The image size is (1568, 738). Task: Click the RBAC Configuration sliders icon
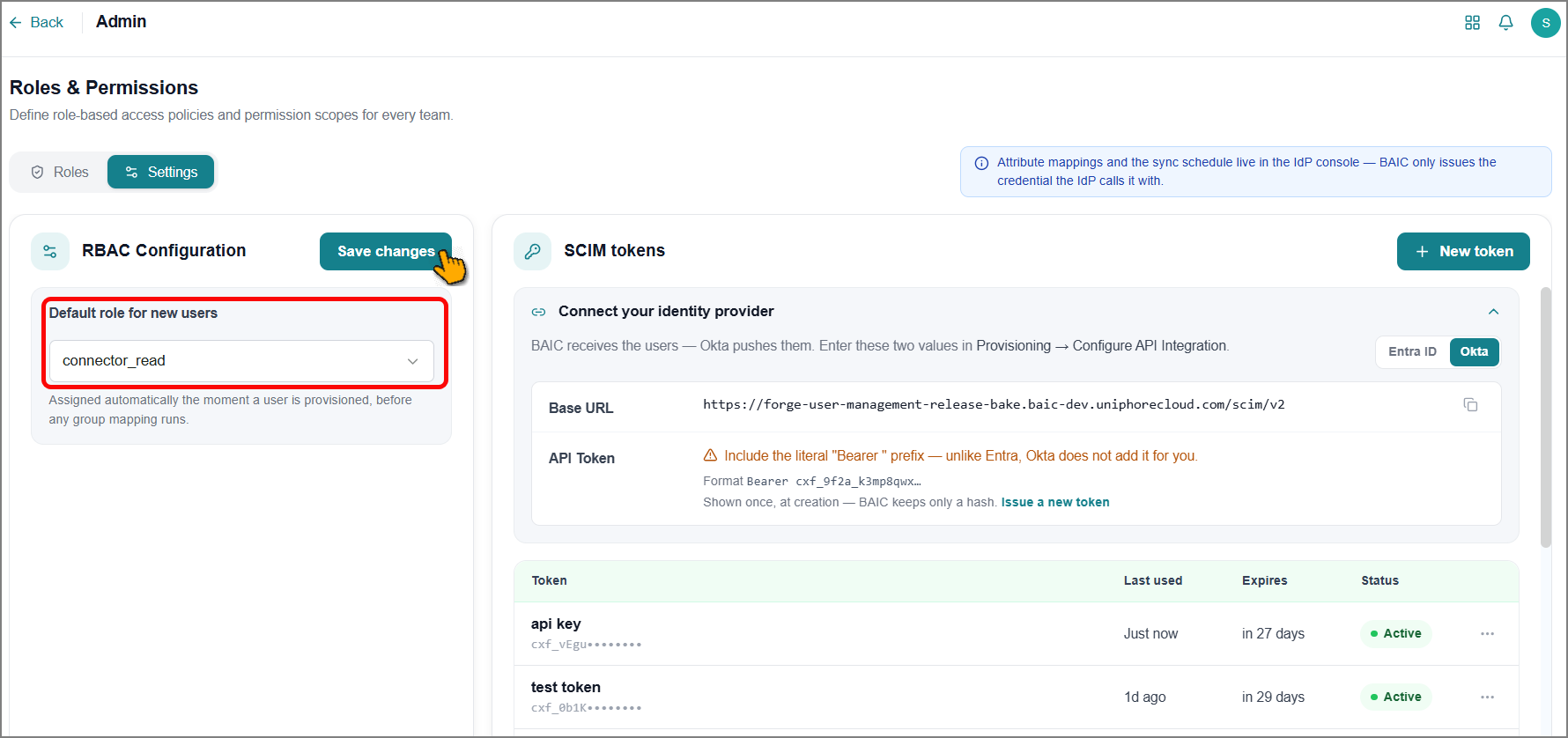click(50, 251)
